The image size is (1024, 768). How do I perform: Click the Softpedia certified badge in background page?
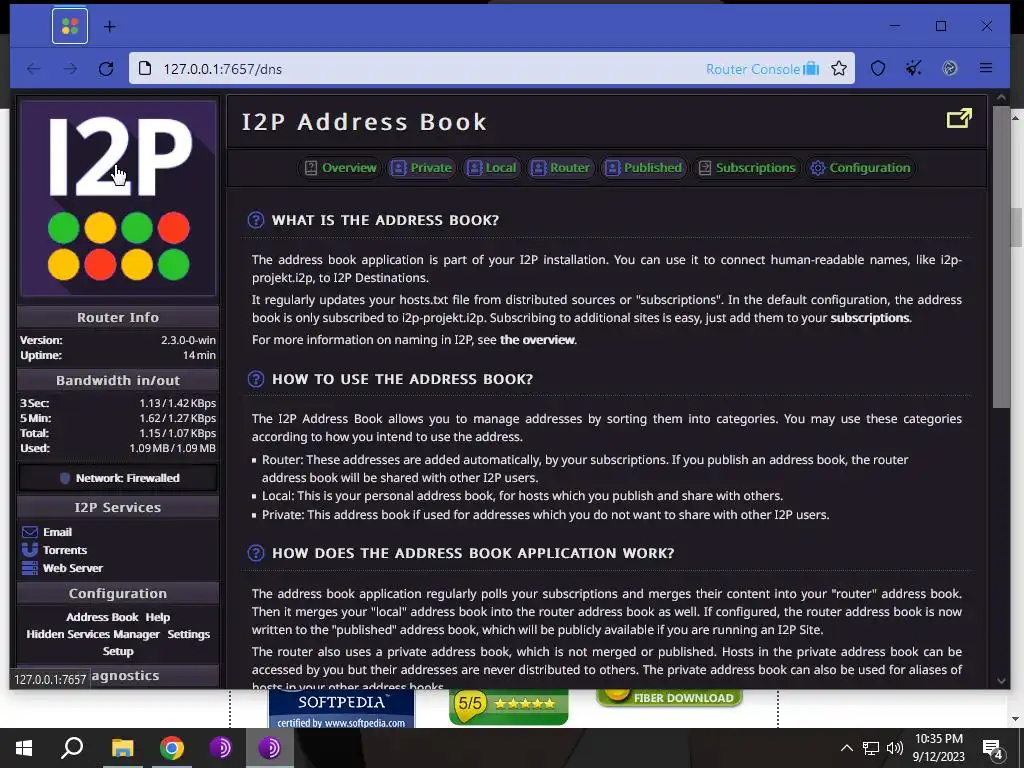pyautogui.click(x=342, y=709)
